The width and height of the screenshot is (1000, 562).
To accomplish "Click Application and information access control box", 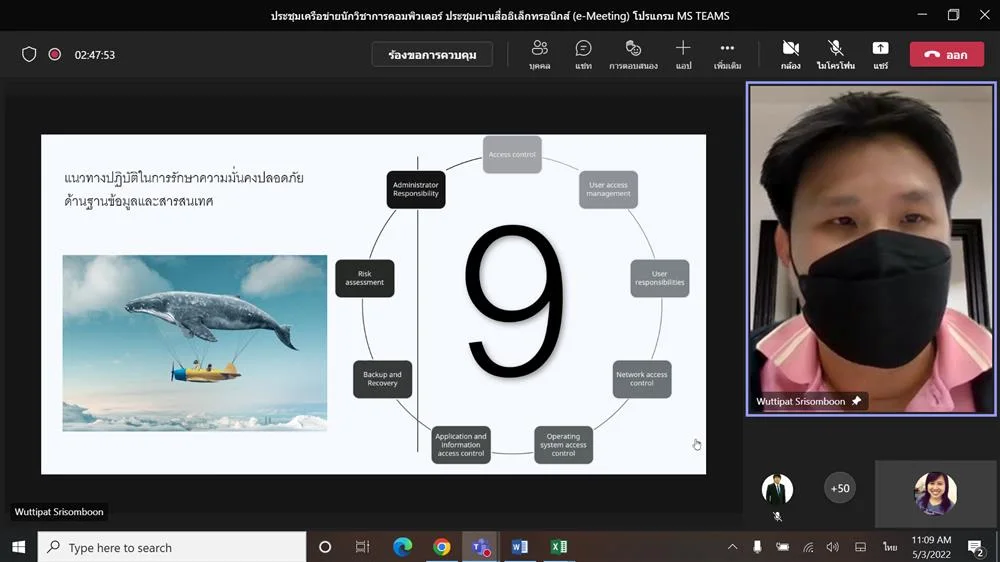I will tap(461, 445).
